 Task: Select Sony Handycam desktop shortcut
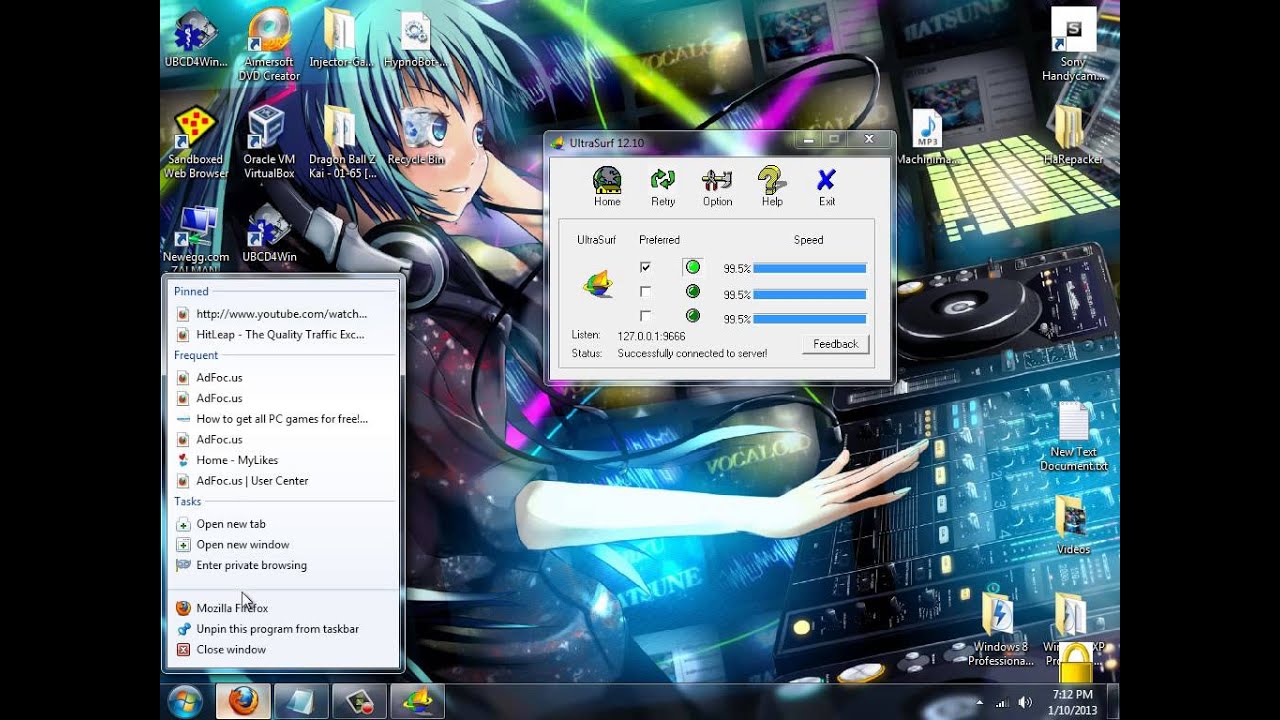click(1073, 45)
